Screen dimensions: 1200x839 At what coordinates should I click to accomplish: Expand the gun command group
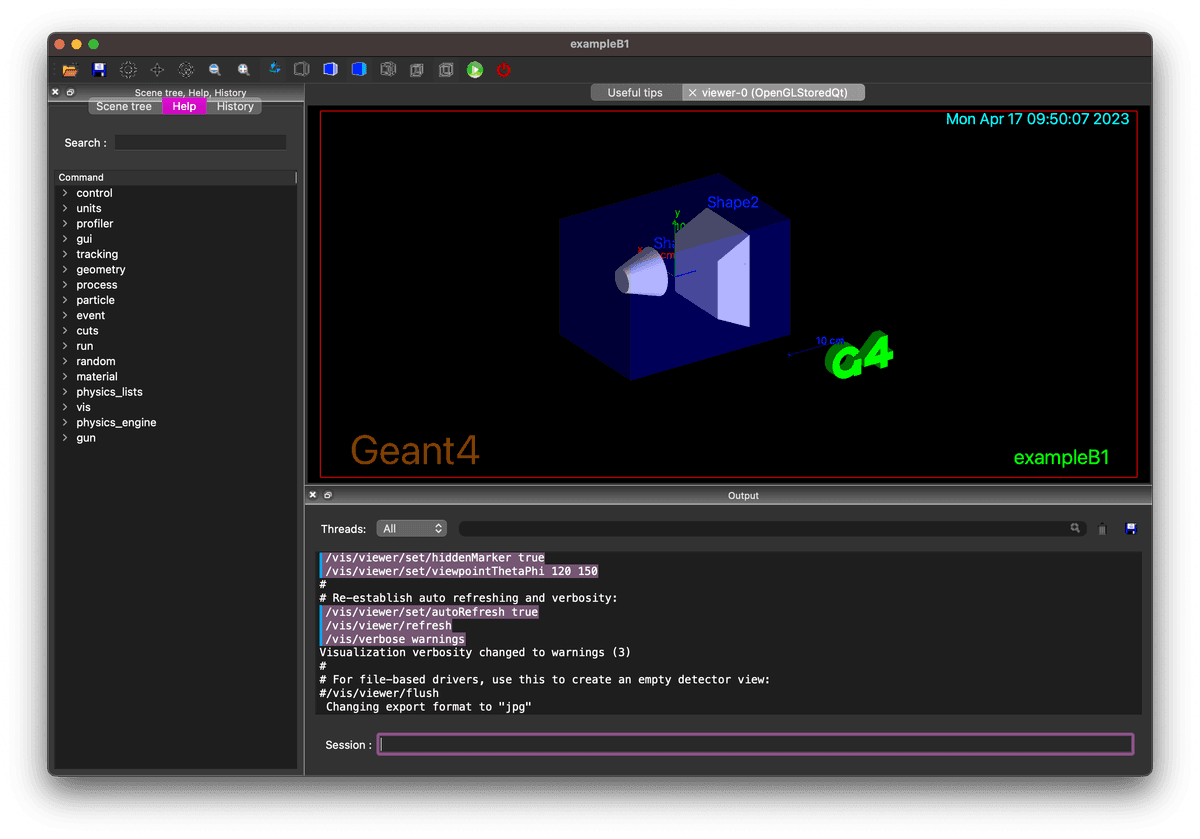65,438
